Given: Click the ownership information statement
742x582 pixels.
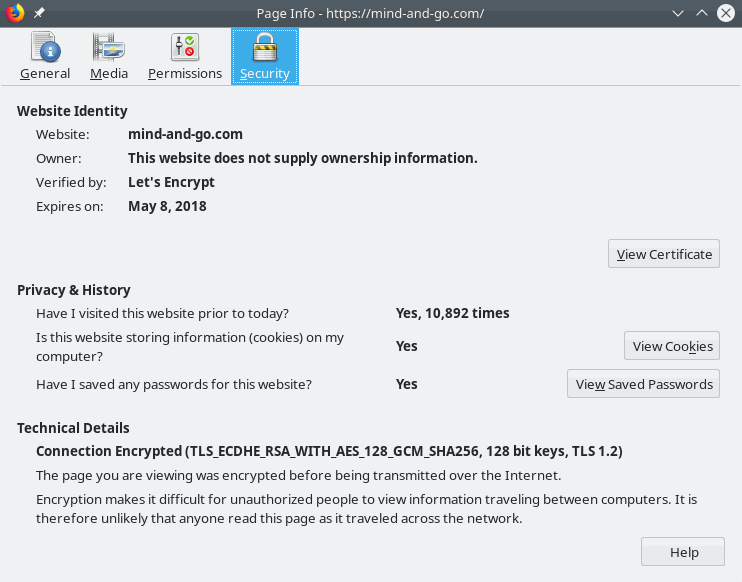Looking at the screenshot, I should [x=303, y=158].
